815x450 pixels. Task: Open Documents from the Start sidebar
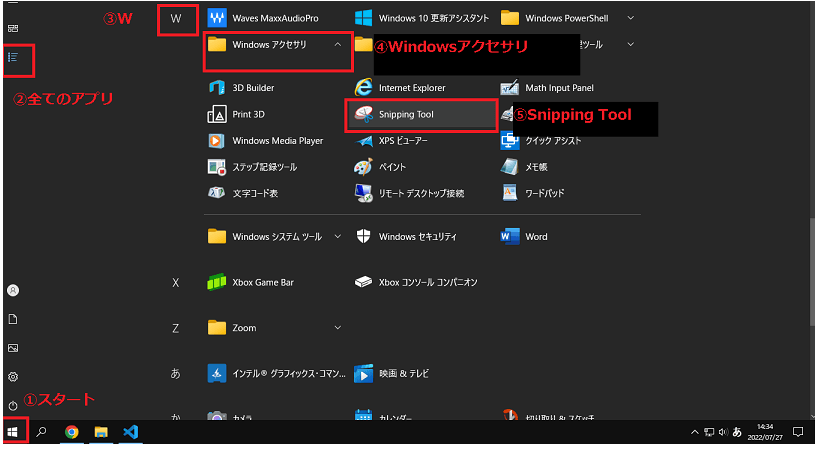click(x=13, y=319)
